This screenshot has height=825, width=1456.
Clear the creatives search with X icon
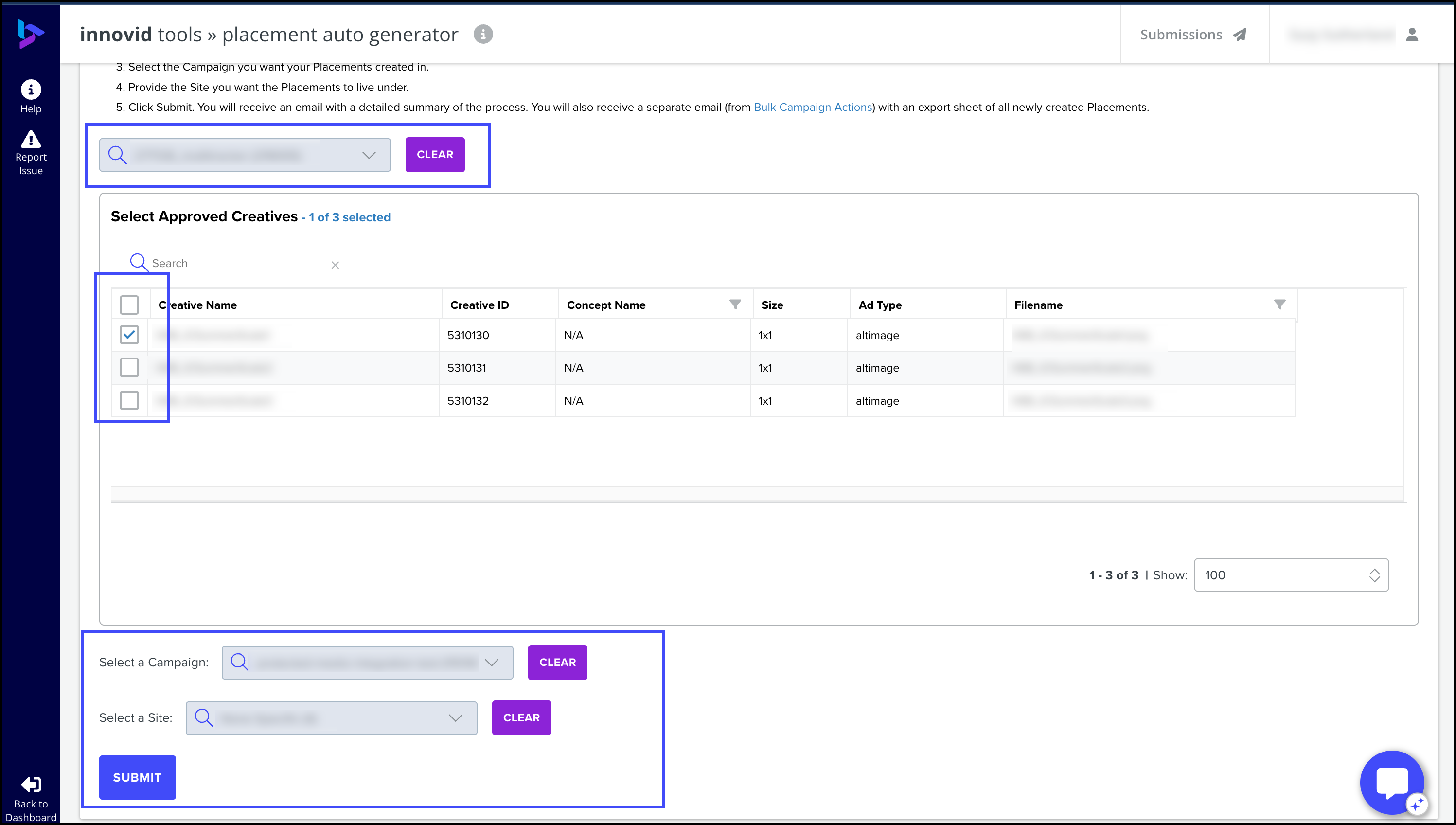[335, 265]
